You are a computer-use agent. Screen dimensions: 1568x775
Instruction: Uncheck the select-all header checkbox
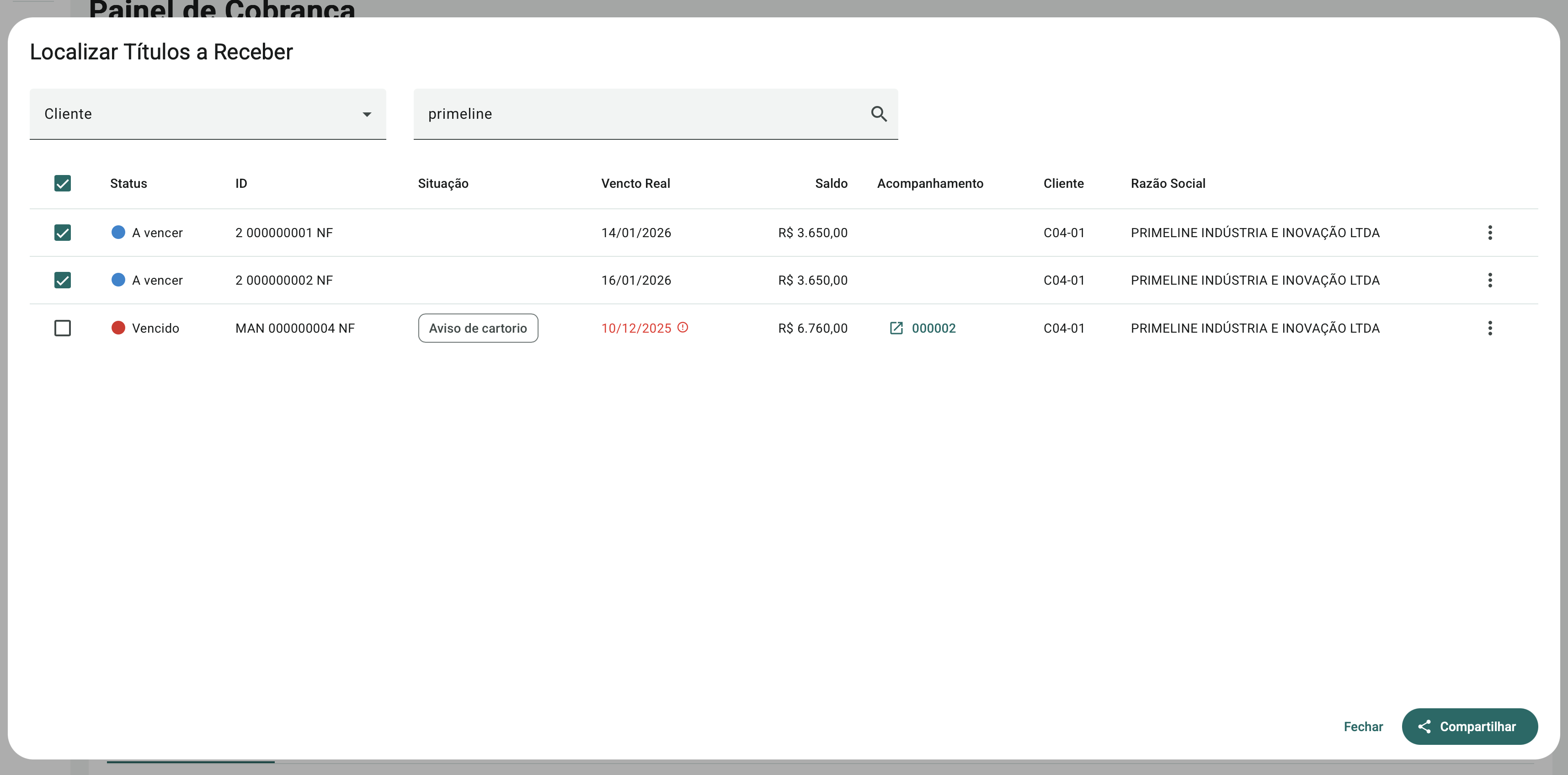63,183
